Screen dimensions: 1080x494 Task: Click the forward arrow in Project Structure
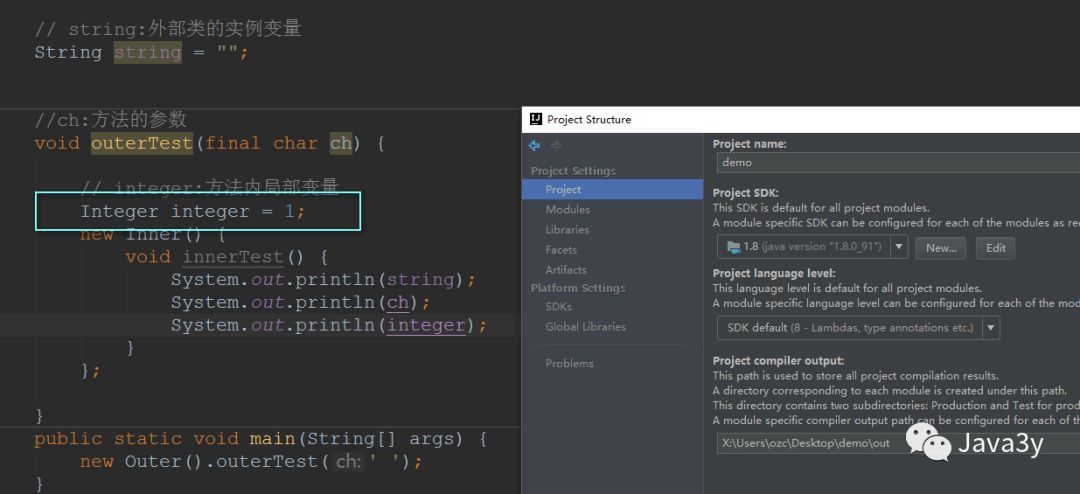tap(557, 145)
